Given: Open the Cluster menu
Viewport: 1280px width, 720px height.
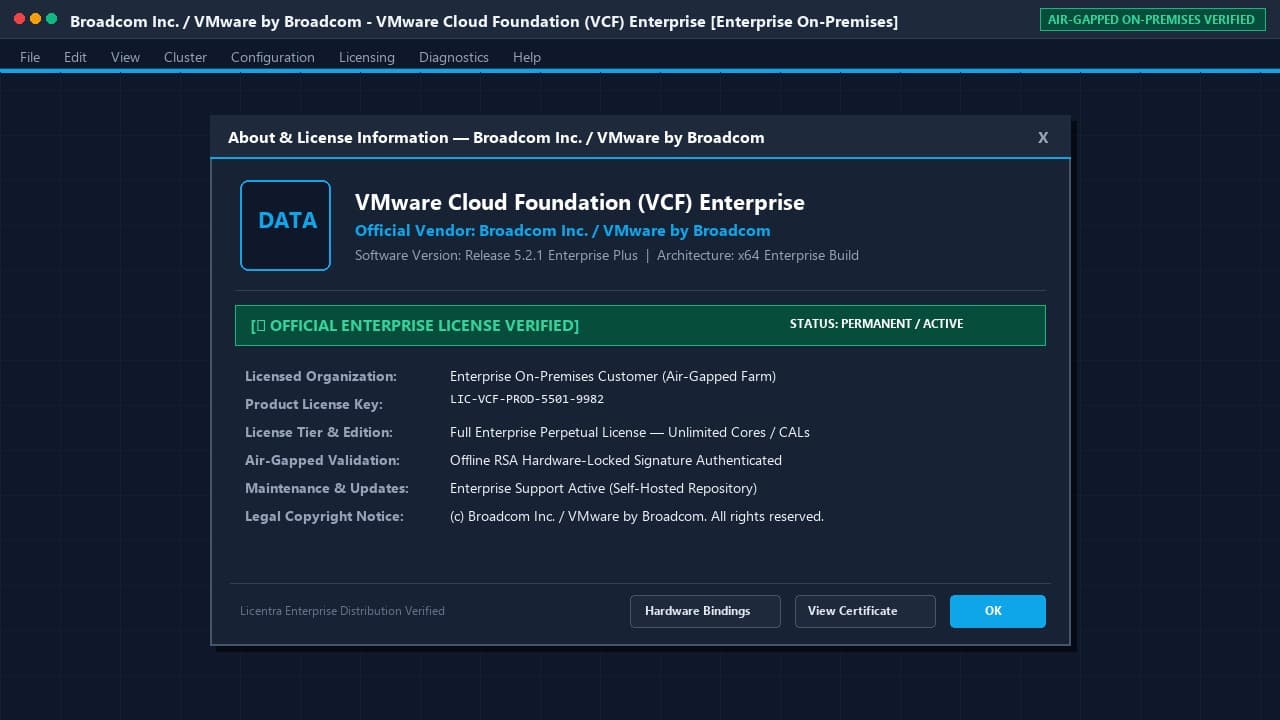Looking at the screenshot, I should [185, 57].
